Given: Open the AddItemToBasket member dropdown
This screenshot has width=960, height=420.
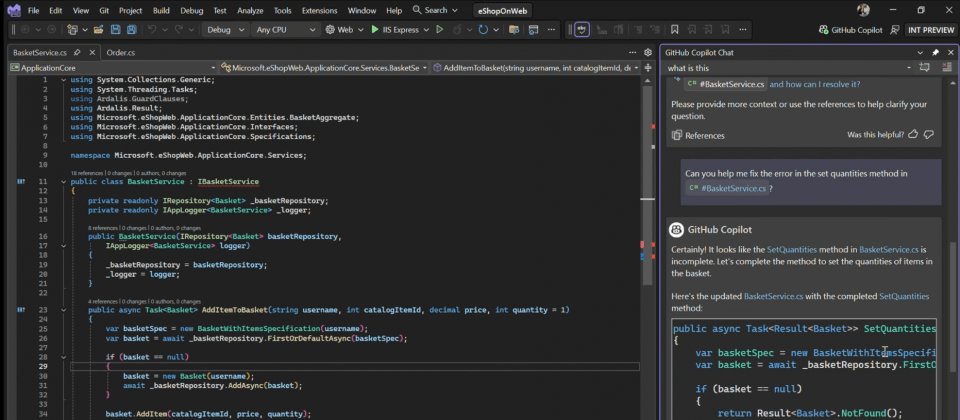Looking at the screenshot, I should (x=536, y=68).
